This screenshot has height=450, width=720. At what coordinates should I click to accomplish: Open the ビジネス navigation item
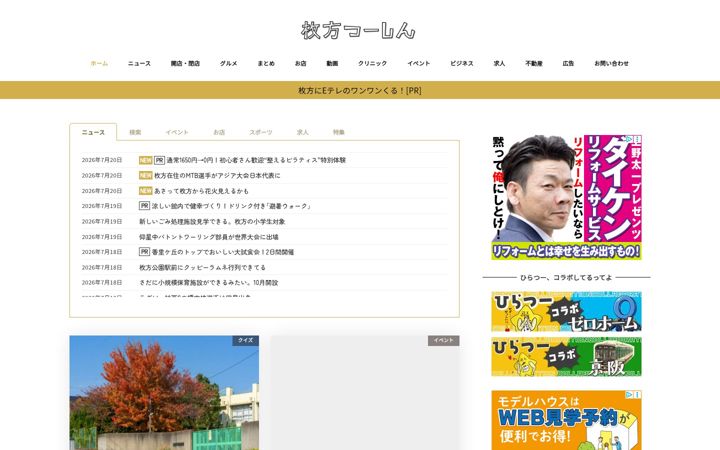[x=461, y=63]
